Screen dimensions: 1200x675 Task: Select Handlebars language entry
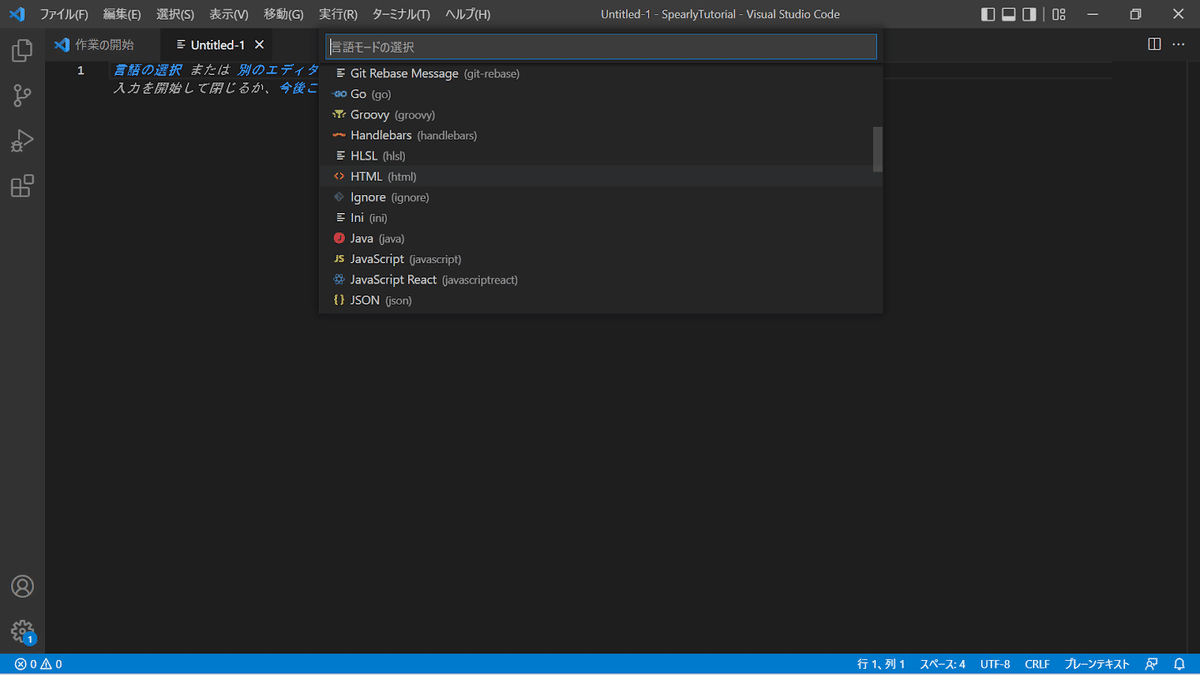pos(601,135)
